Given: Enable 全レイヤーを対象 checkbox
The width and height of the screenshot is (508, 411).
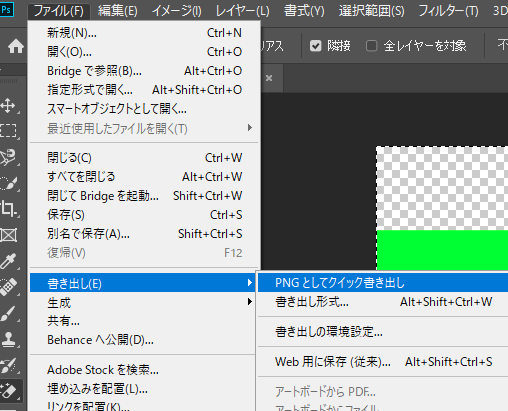Looking at the screenshot, I should coord(371,46).
